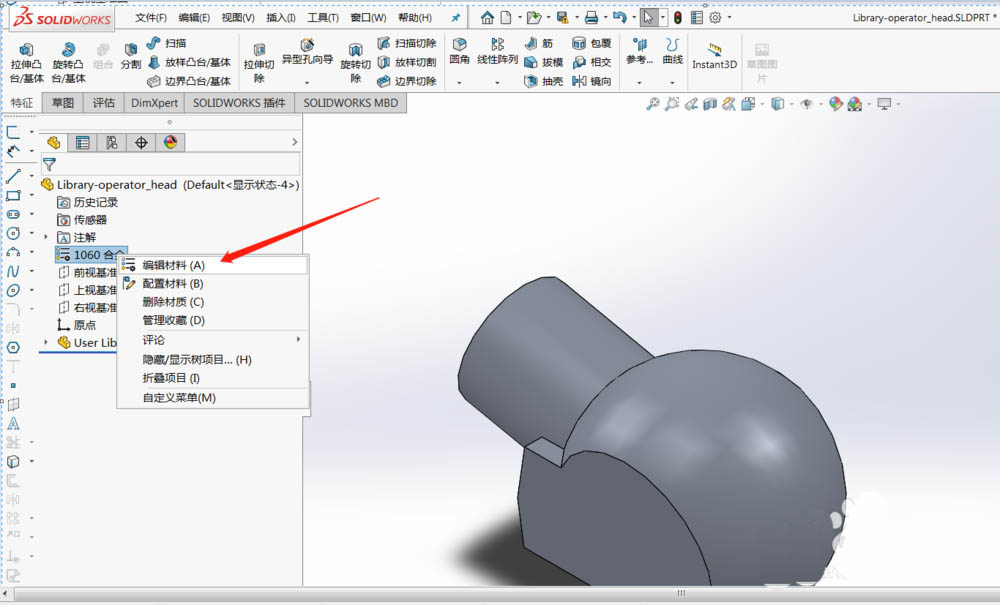Select the 旋转凸台/基体 revolve boss tool
The height and width of the screenshot is (605, 1000).
point(68,63)
